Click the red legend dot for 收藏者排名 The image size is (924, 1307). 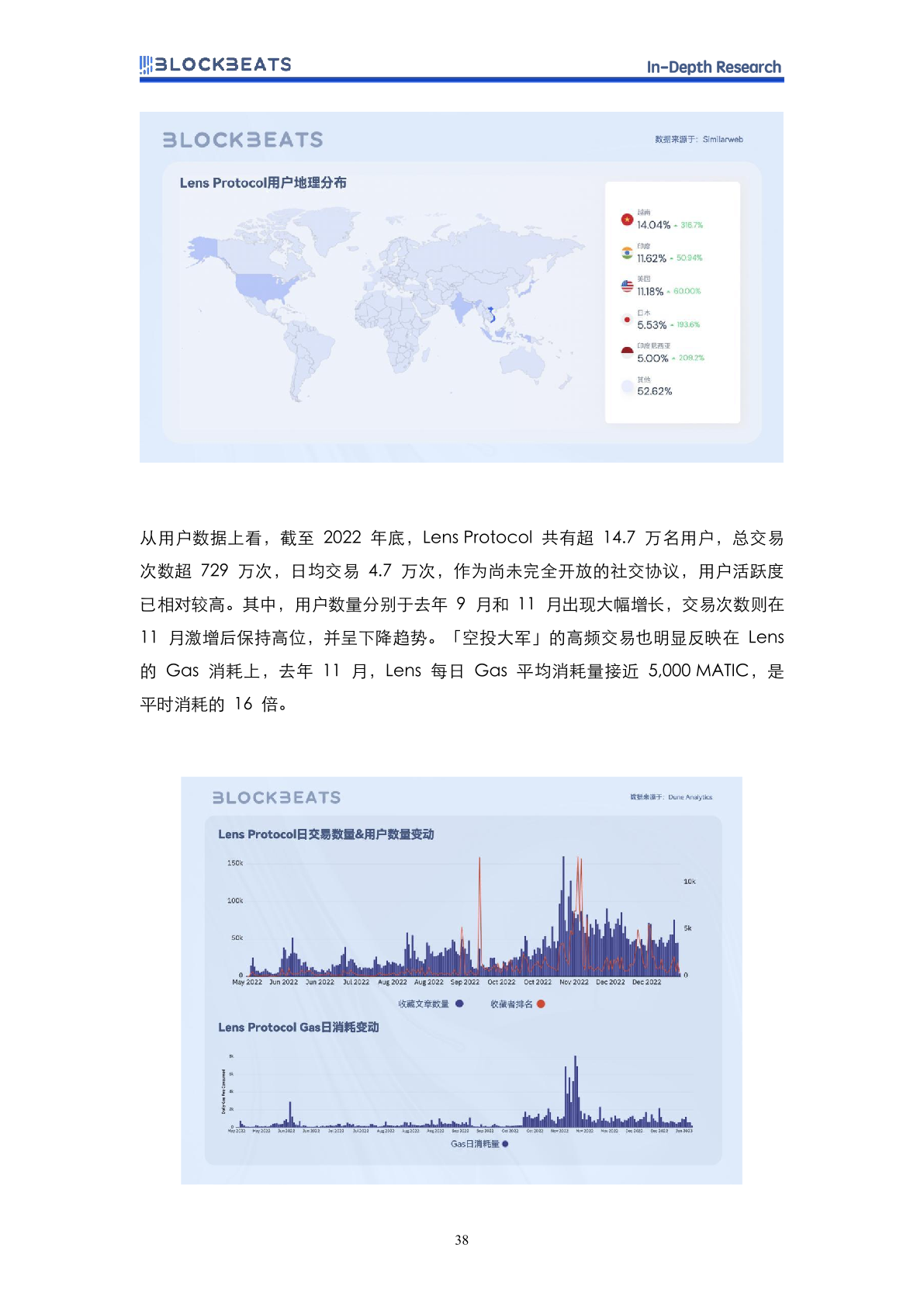click(541, 1004)
